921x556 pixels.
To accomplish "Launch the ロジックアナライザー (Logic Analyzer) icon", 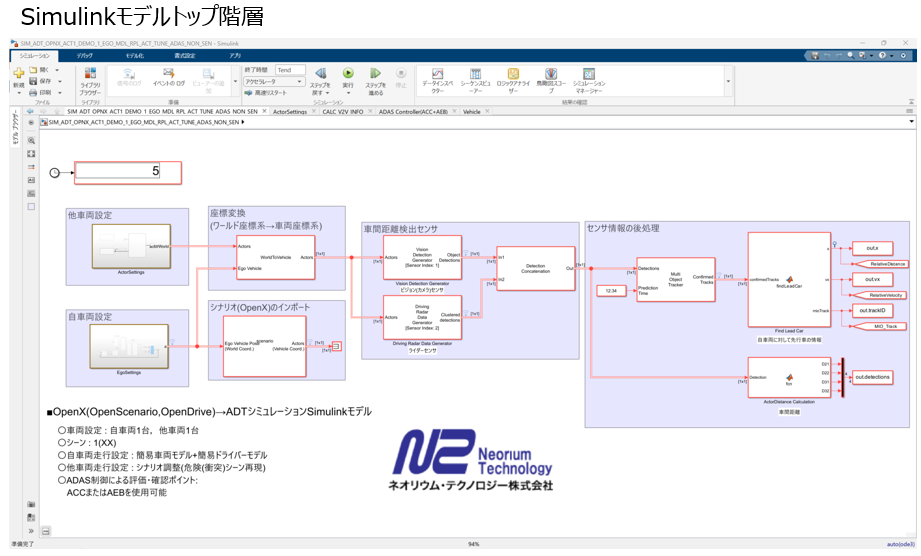I will pos(513,75).
